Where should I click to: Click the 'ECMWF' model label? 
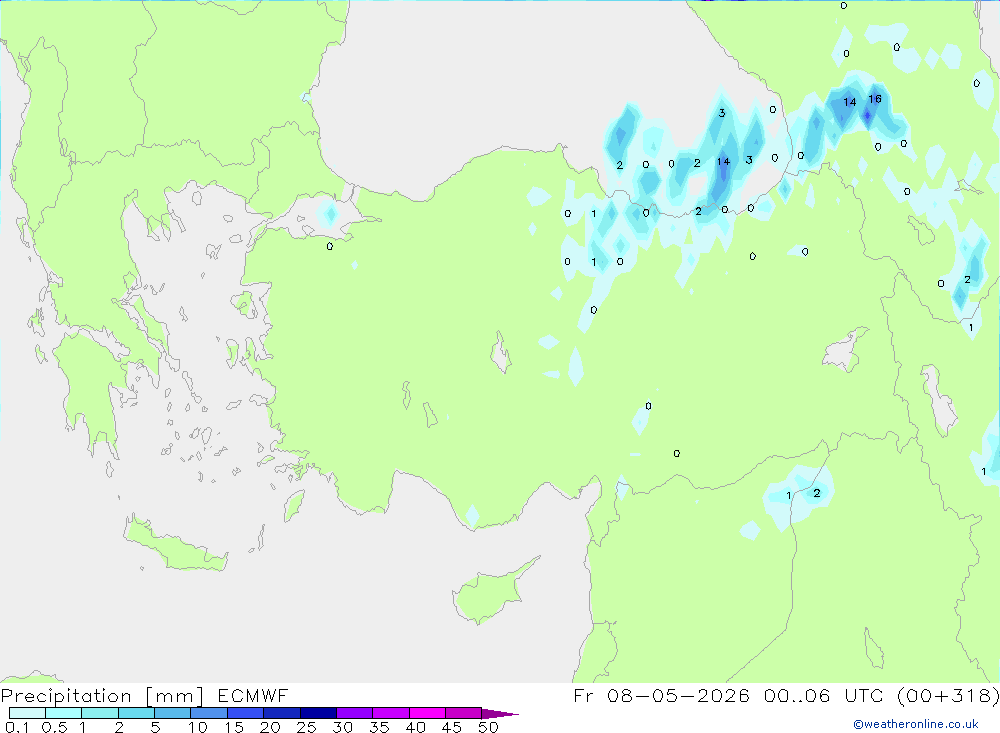[x=253, y=695]
